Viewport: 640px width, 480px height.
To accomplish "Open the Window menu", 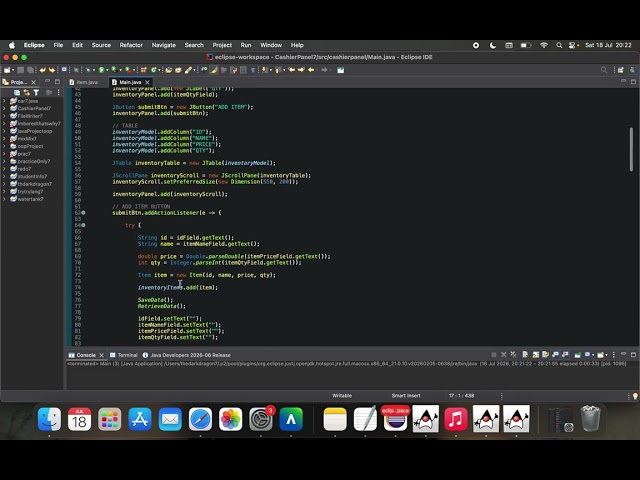I will point(271,45).
